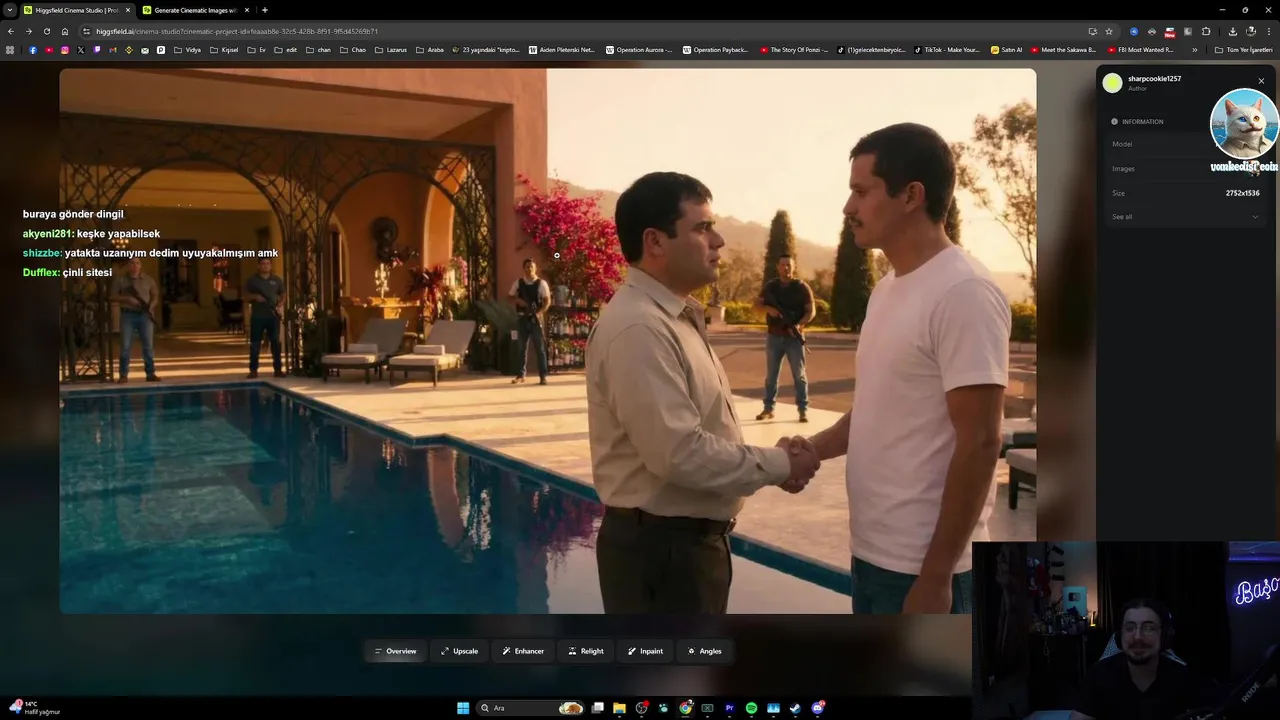Click the sharpcookie1257 author avatar
1280x720 pixels.
click(1112, 83)
